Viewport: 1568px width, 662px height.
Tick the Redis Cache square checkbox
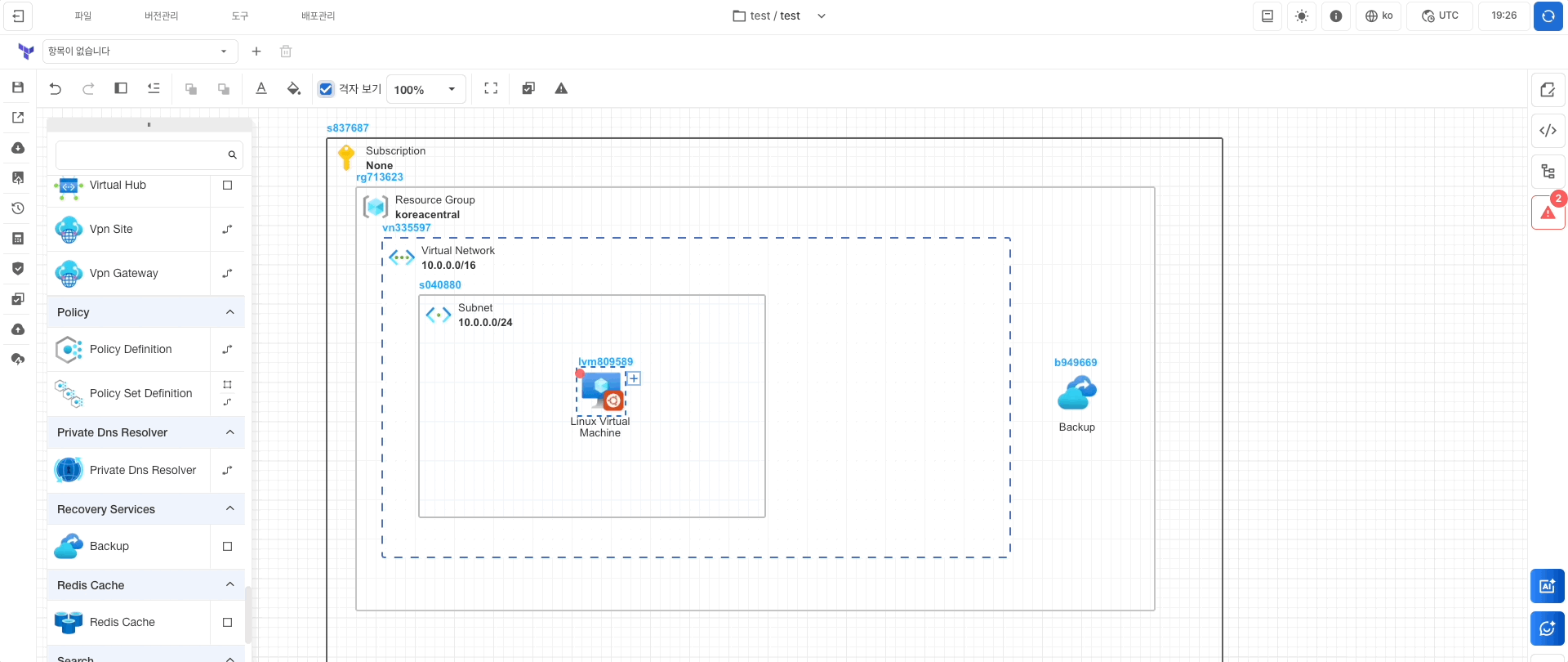pos(228,623)
